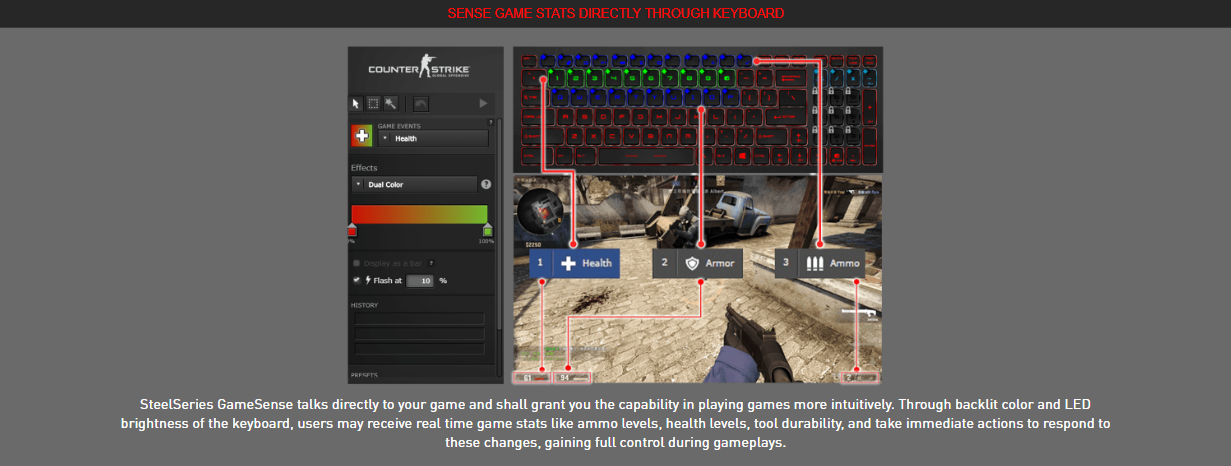
Task: Click the red Windows key on keyboard
Action: [x=740, y=157]
